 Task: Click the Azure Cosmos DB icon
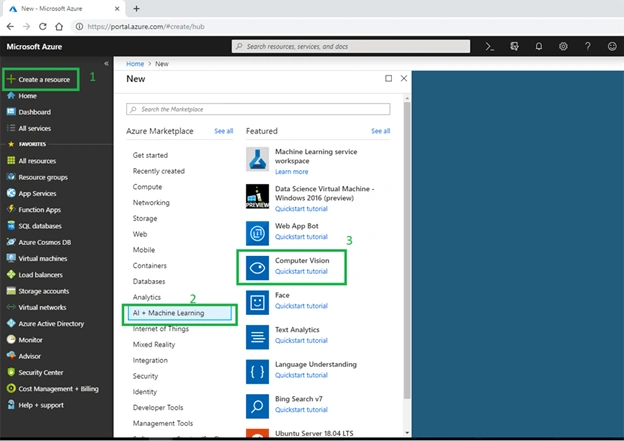tap(11, 242)
